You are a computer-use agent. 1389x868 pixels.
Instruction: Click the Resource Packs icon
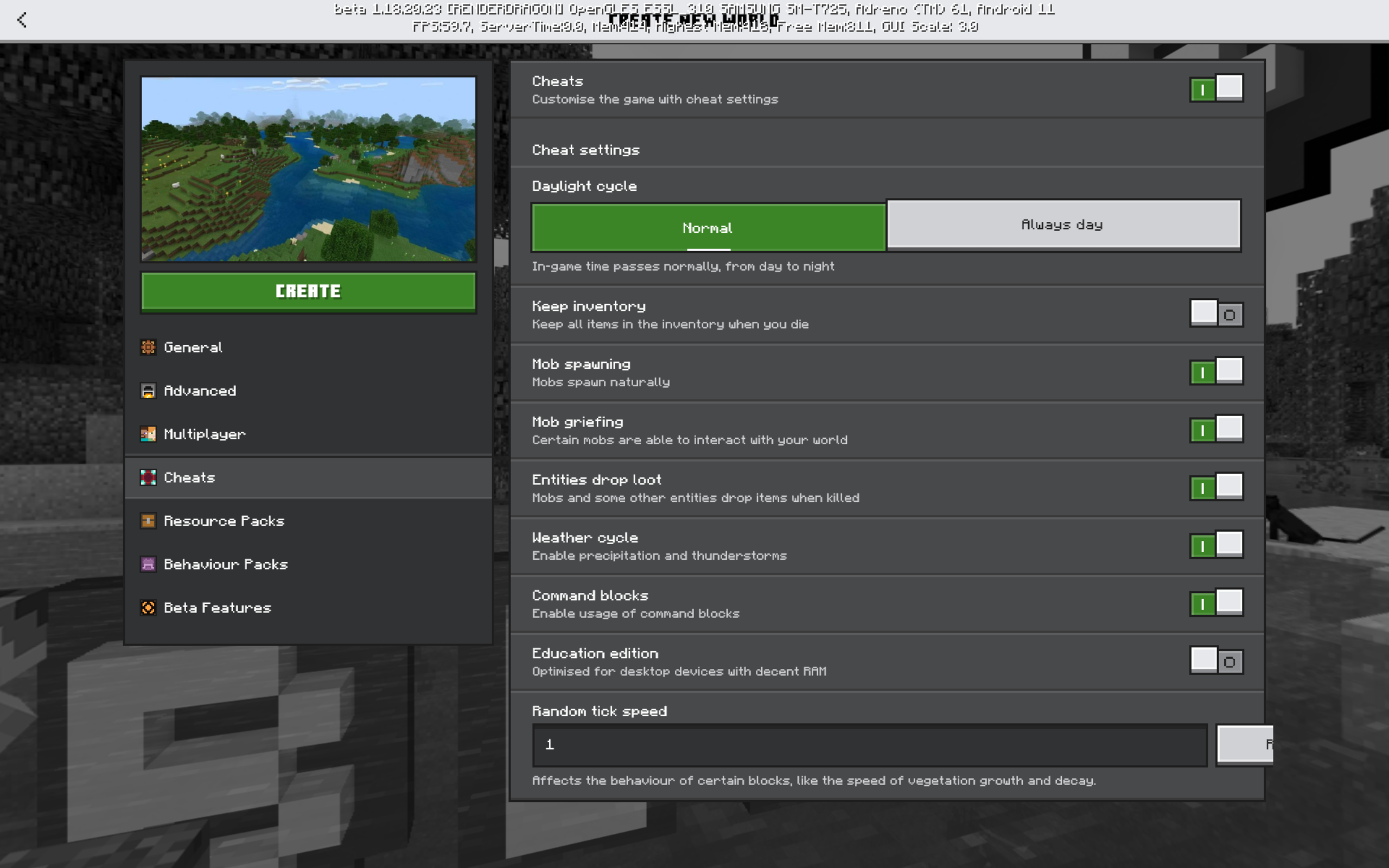[x=148, y=521]
